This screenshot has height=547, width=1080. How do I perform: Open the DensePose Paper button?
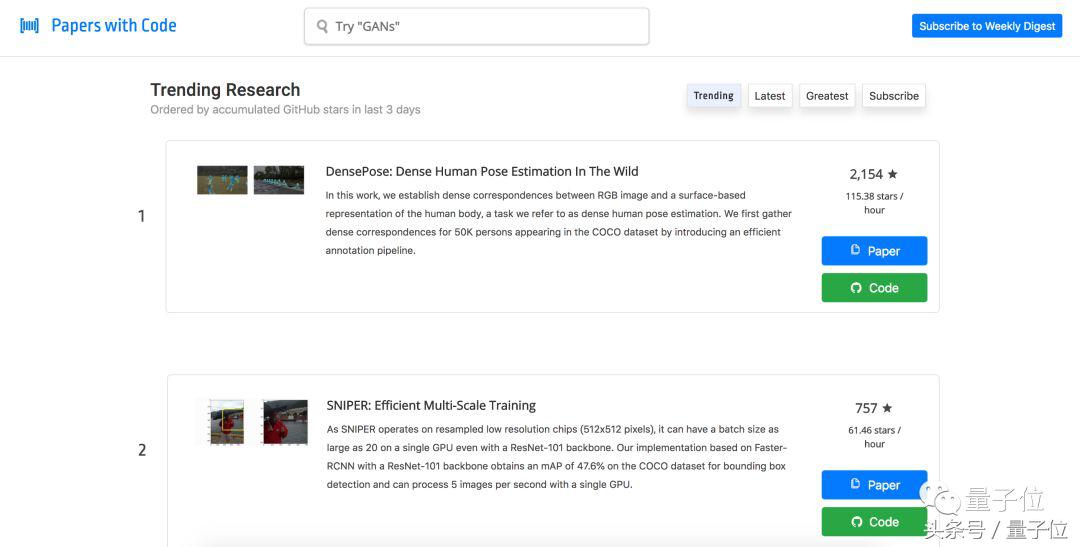coord(874,251)
